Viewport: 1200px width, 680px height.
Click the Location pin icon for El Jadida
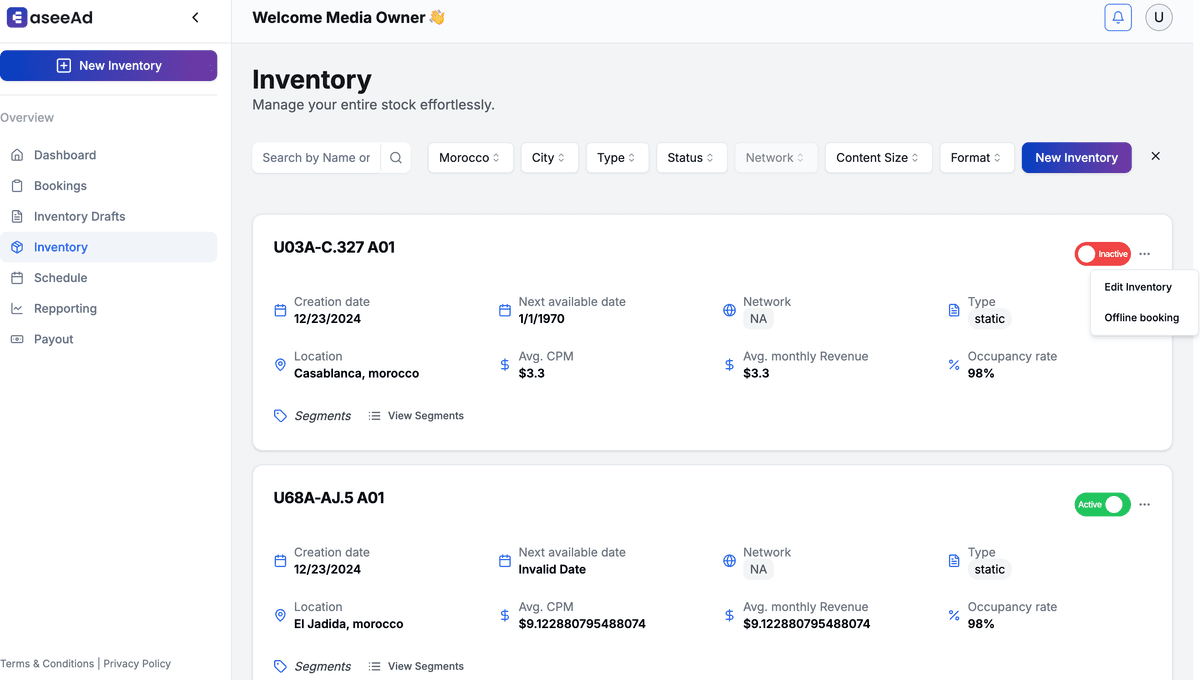[x=280, y=615]
